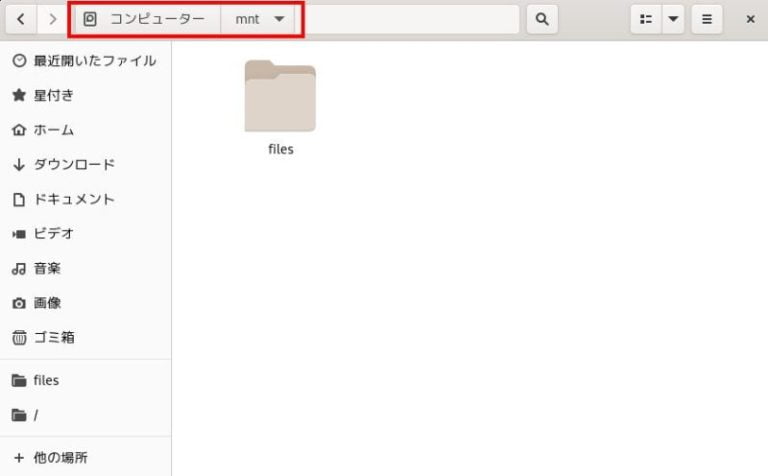
Task: Open 音楽 folder in sidebar
Action: (x=48, y=268)
